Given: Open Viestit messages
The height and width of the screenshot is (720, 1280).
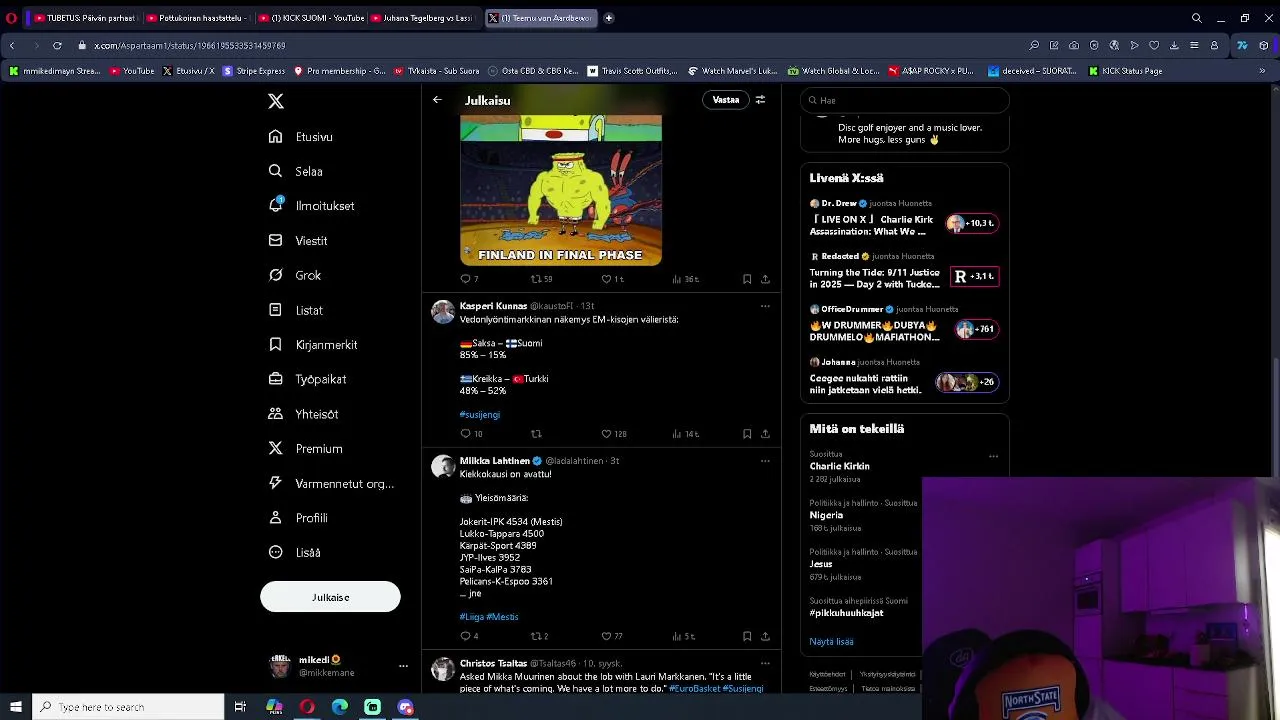Looking at the screenshot, I should [298, 241].
